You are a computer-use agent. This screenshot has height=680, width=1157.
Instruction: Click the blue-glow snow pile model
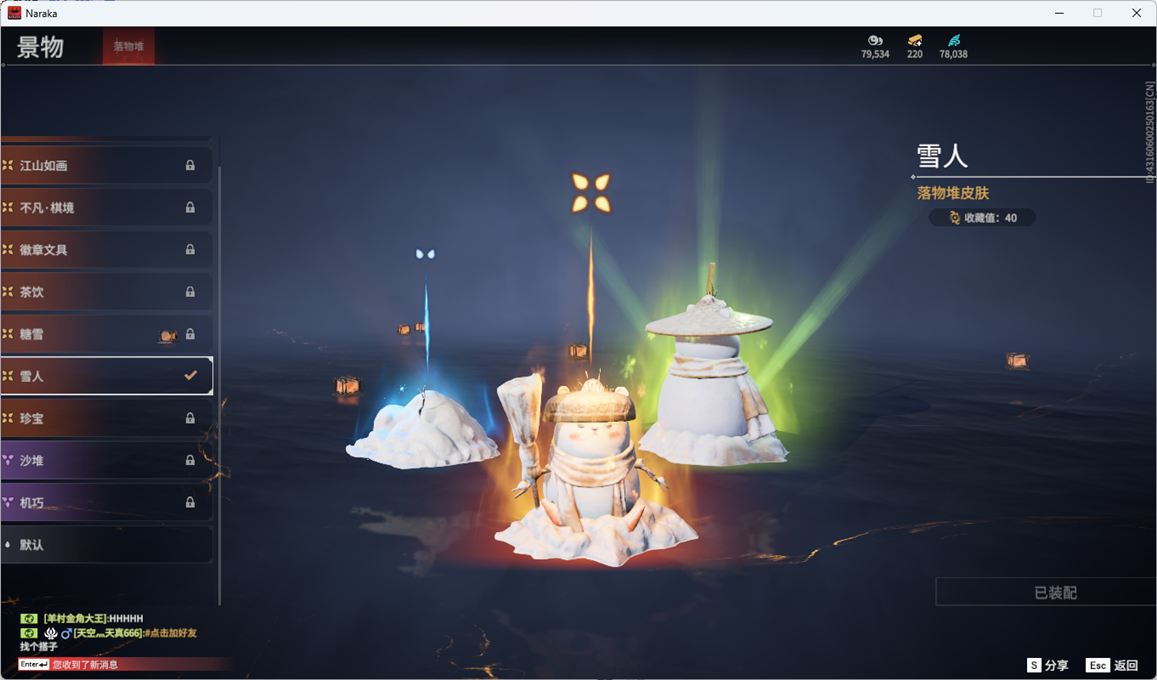pos(423,429)
